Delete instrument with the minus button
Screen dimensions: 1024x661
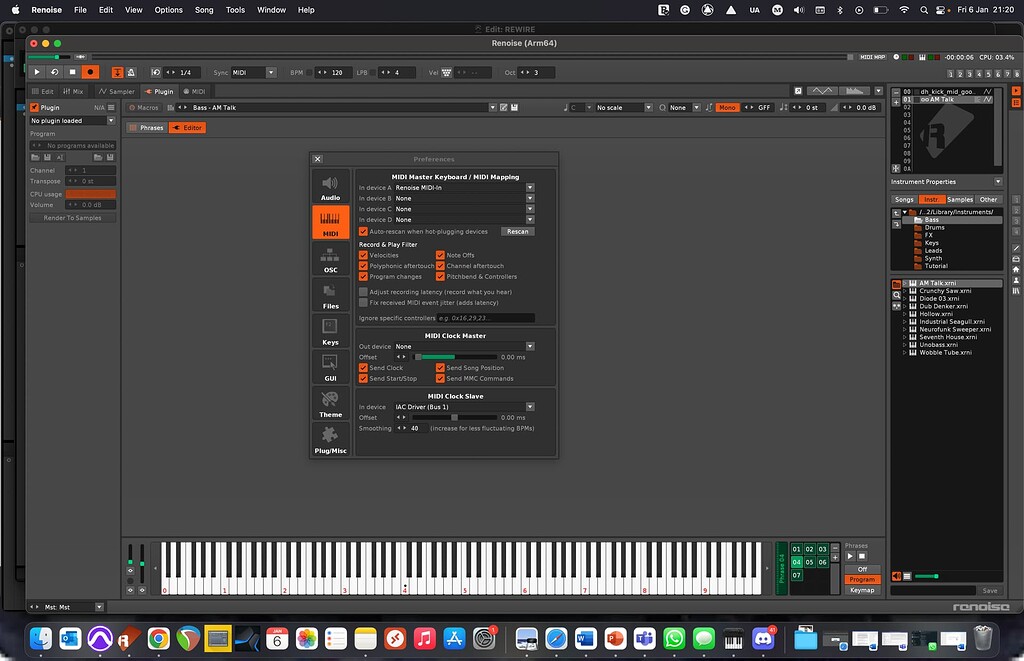896,92
